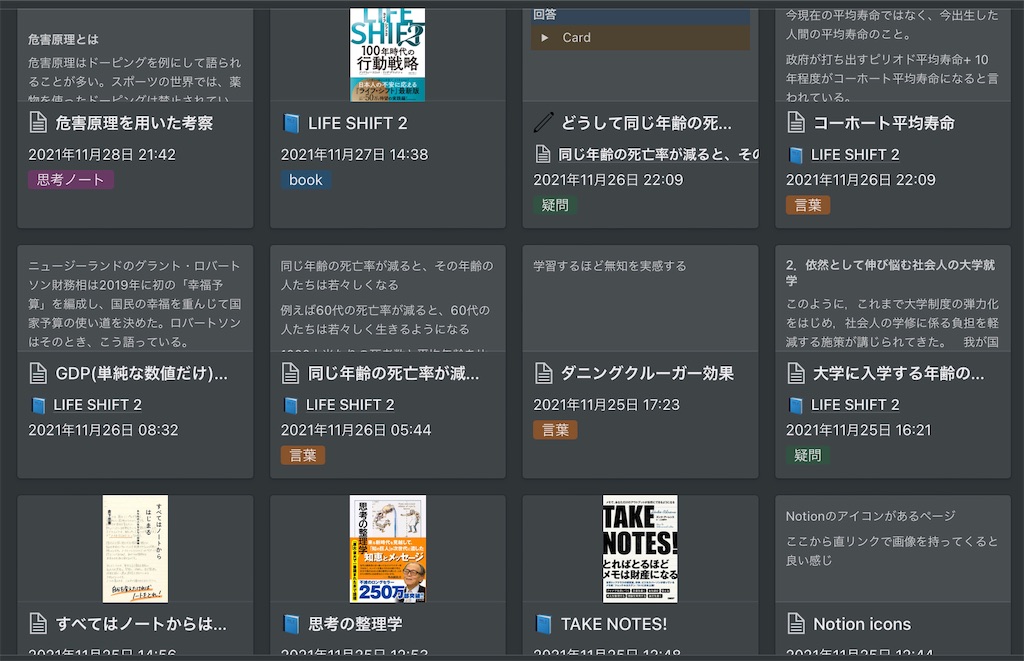Click book icon under コーホート平均寿命 title
Image resolution: width=1024 pixels, height=661 pixels.
coord(795,155)
